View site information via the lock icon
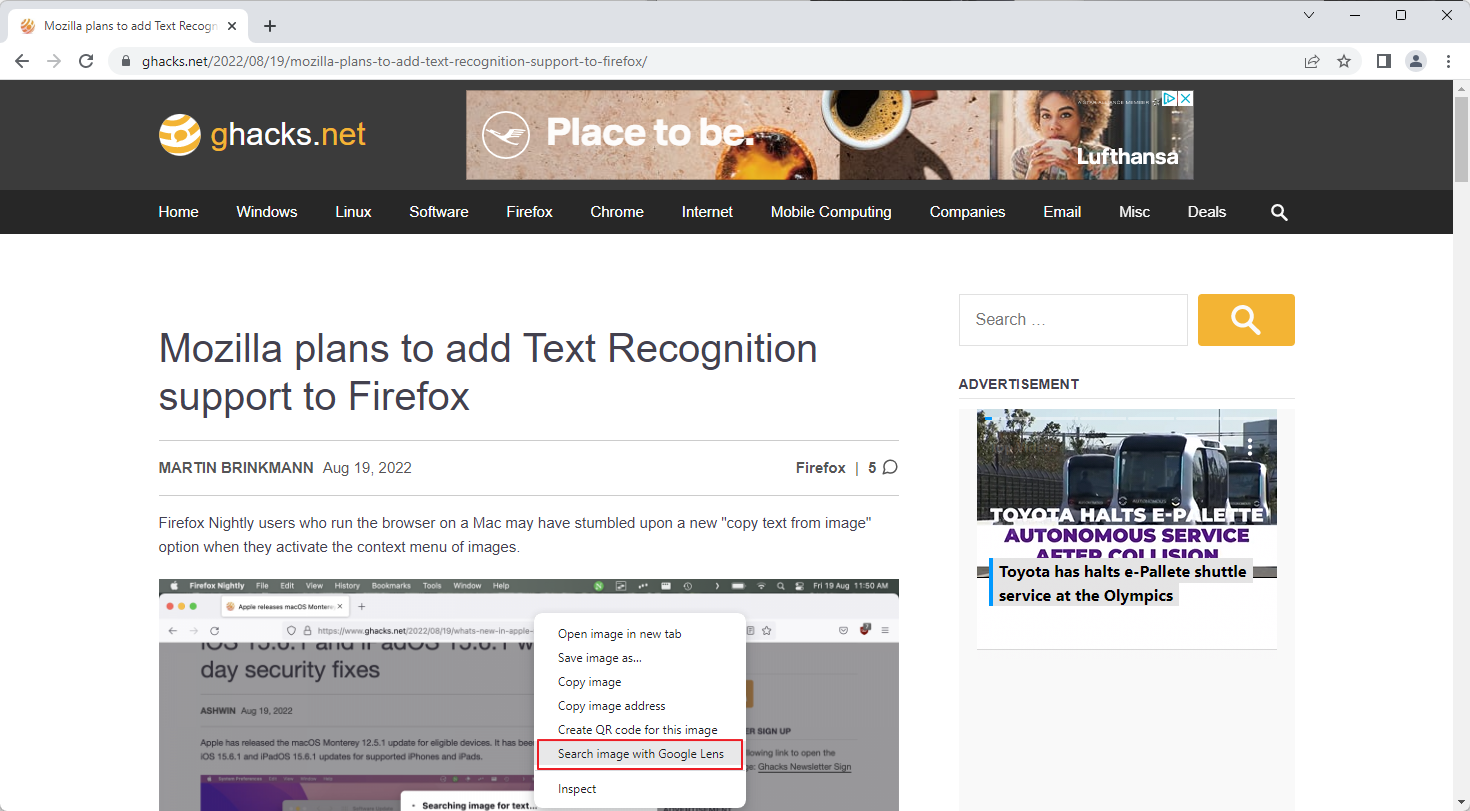Screen dimensions: 1470x811 coord(125,61)
